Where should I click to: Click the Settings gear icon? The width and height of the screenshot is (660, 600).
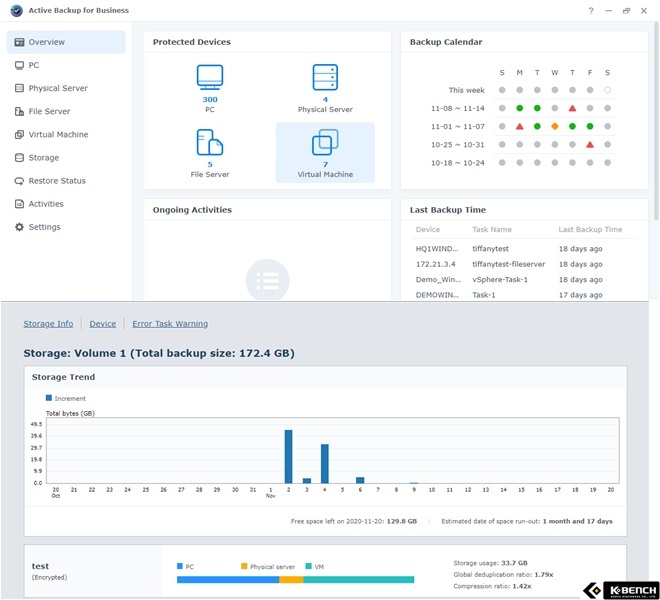[19, 227]
